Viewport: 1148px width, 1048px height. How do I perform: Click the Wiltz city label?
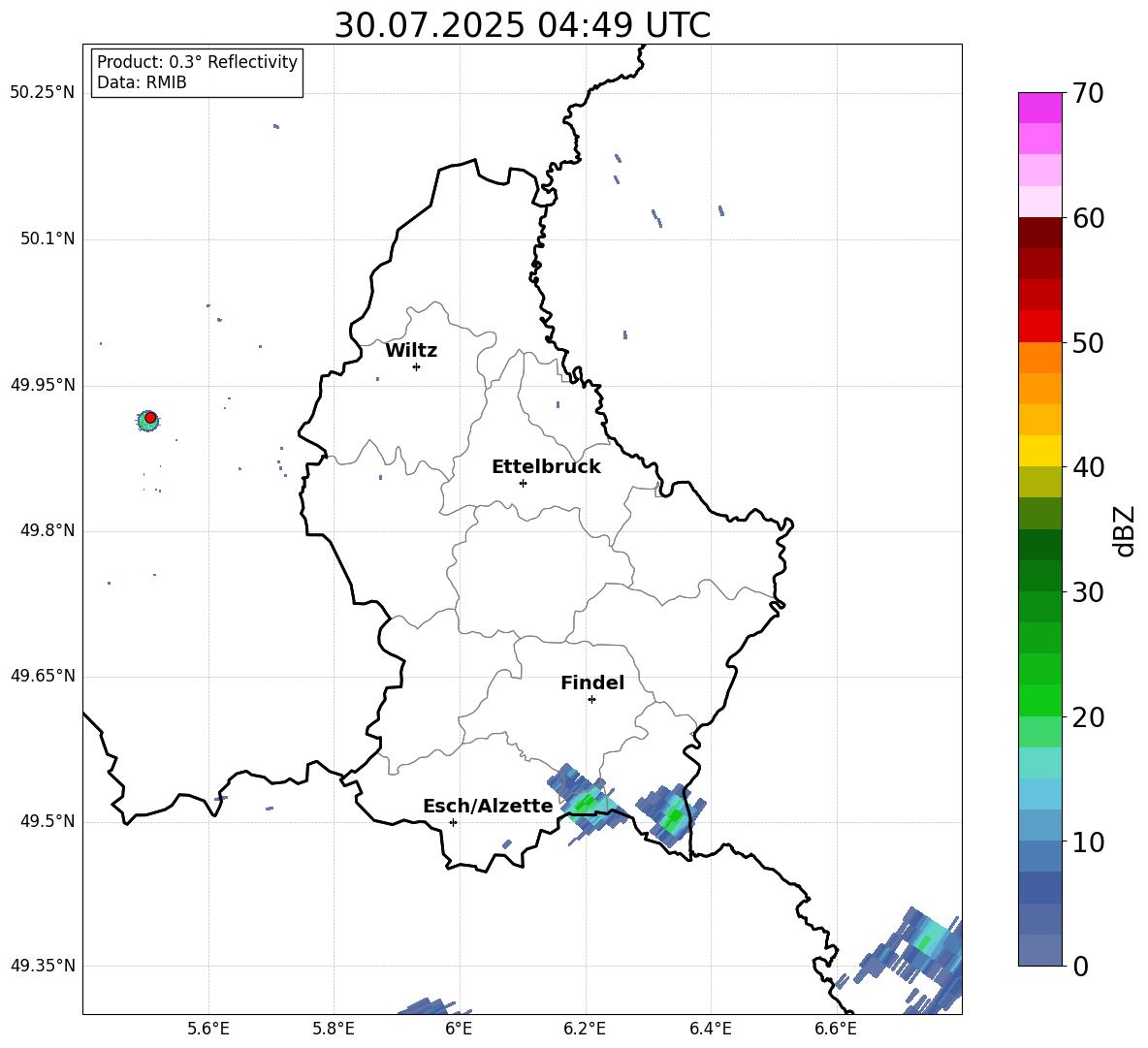[x=411, y=351]
